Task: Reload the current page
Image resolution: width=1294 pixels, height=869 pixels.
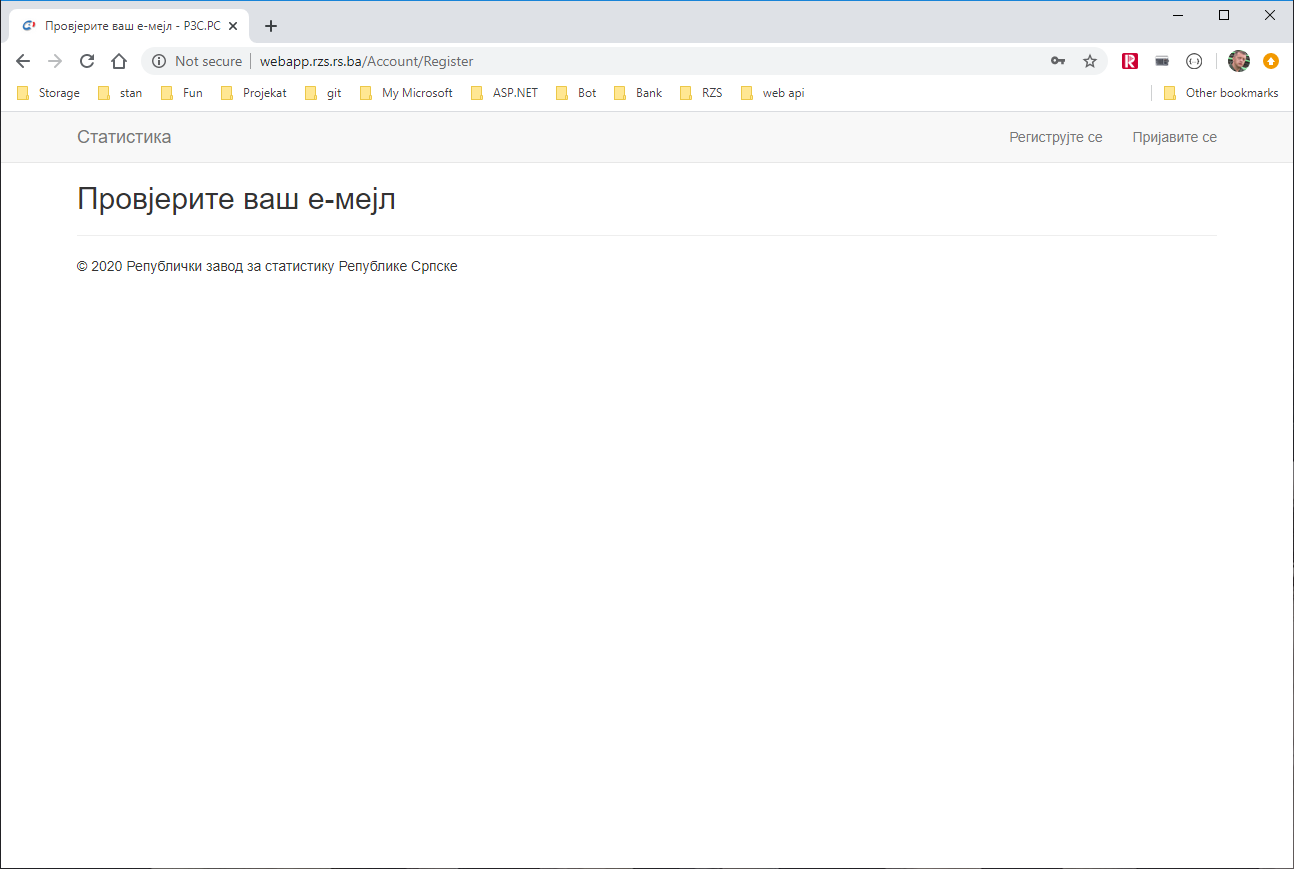Action: (87, 61)
